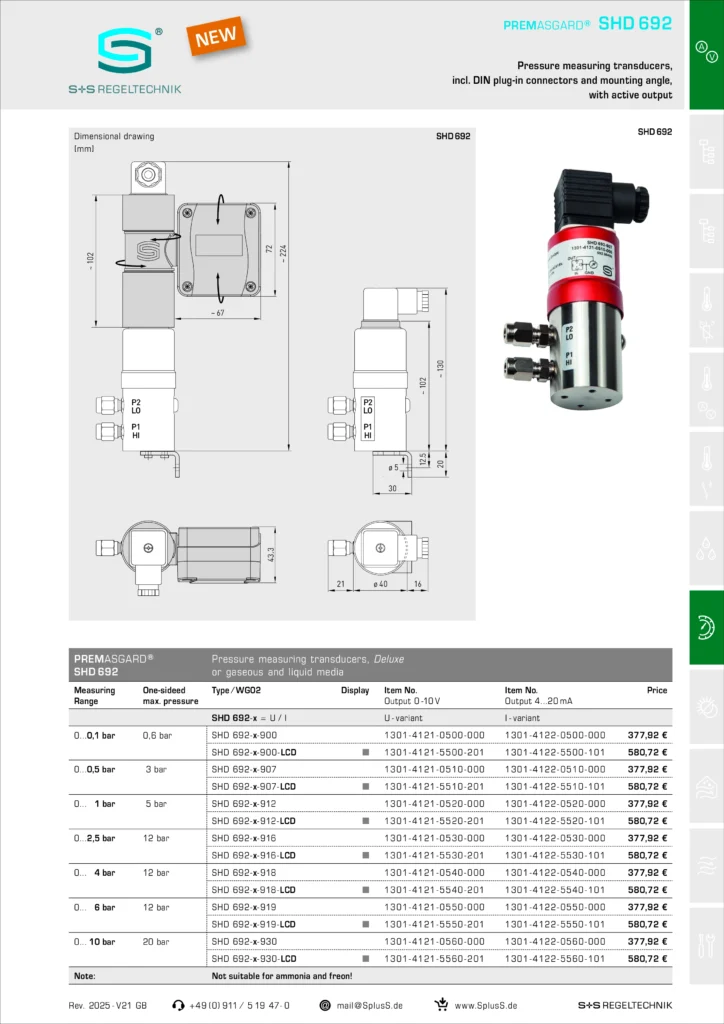Click the orange NEW badge
Image resolution: width=724 pixels, height=1024 pixels.
click(217, 35)
